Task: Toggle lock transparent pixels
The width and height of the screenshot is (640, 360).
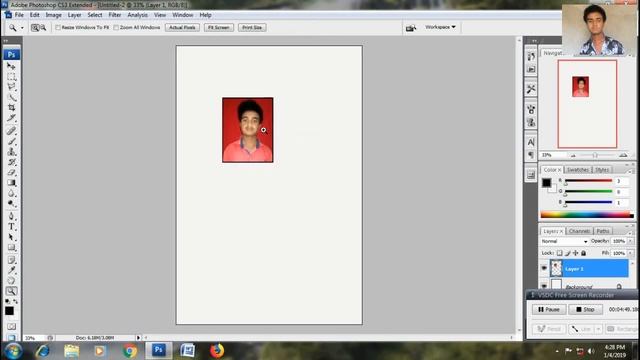Action: pos(560,253)
